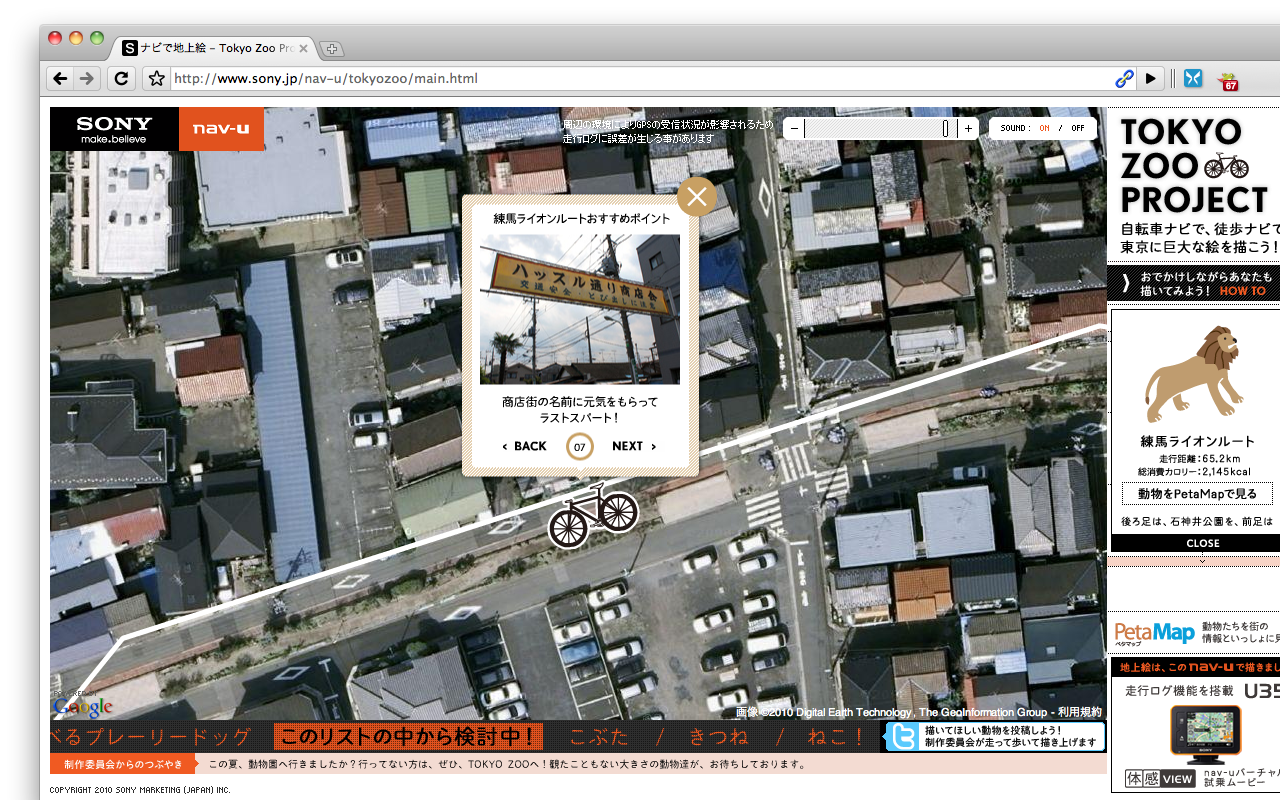
Task: Click the SONY make.believe logo
Action: [x=114, y=129]
